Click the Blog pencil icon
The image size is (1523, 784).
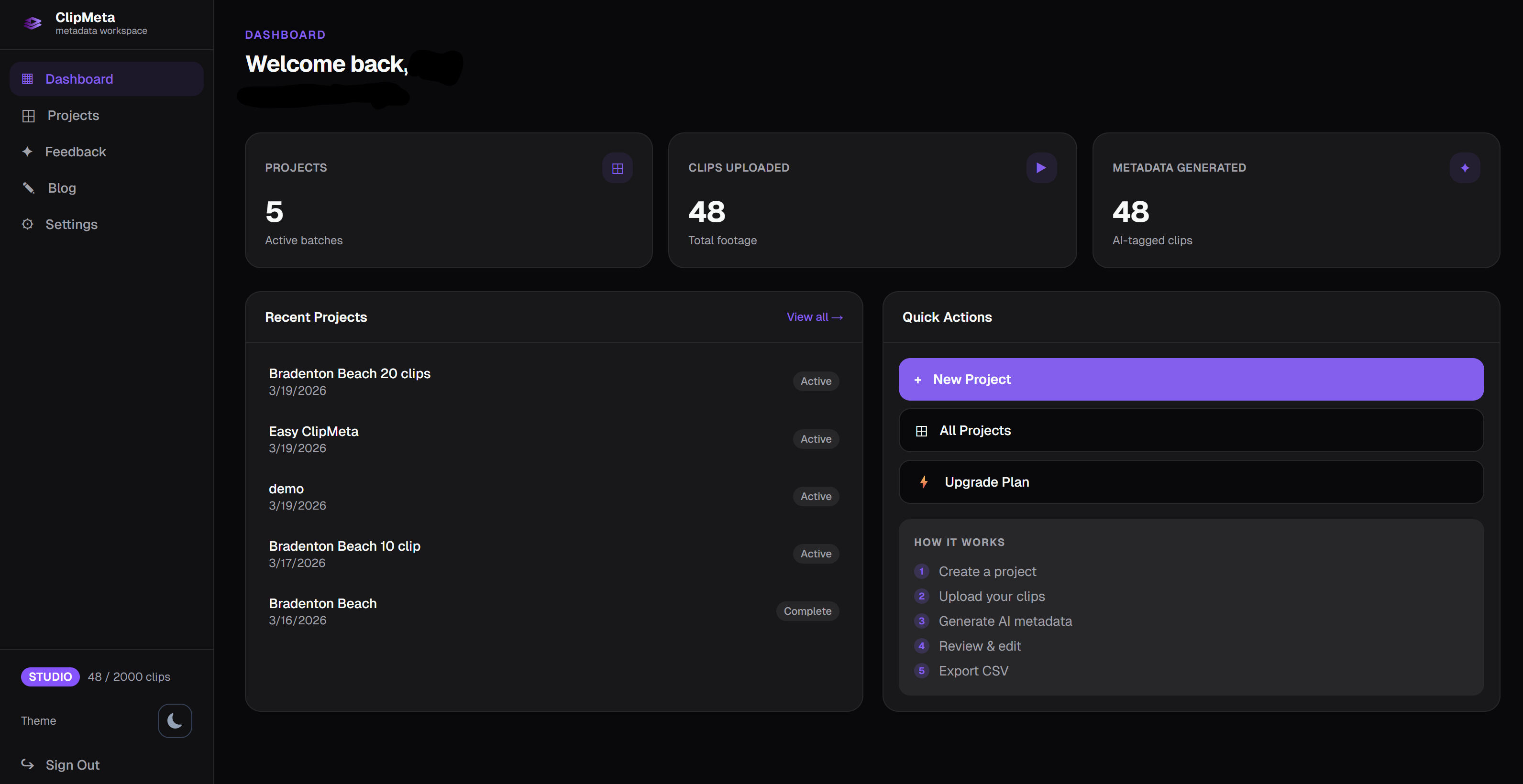pyautogui.click(x=28, y=188)
